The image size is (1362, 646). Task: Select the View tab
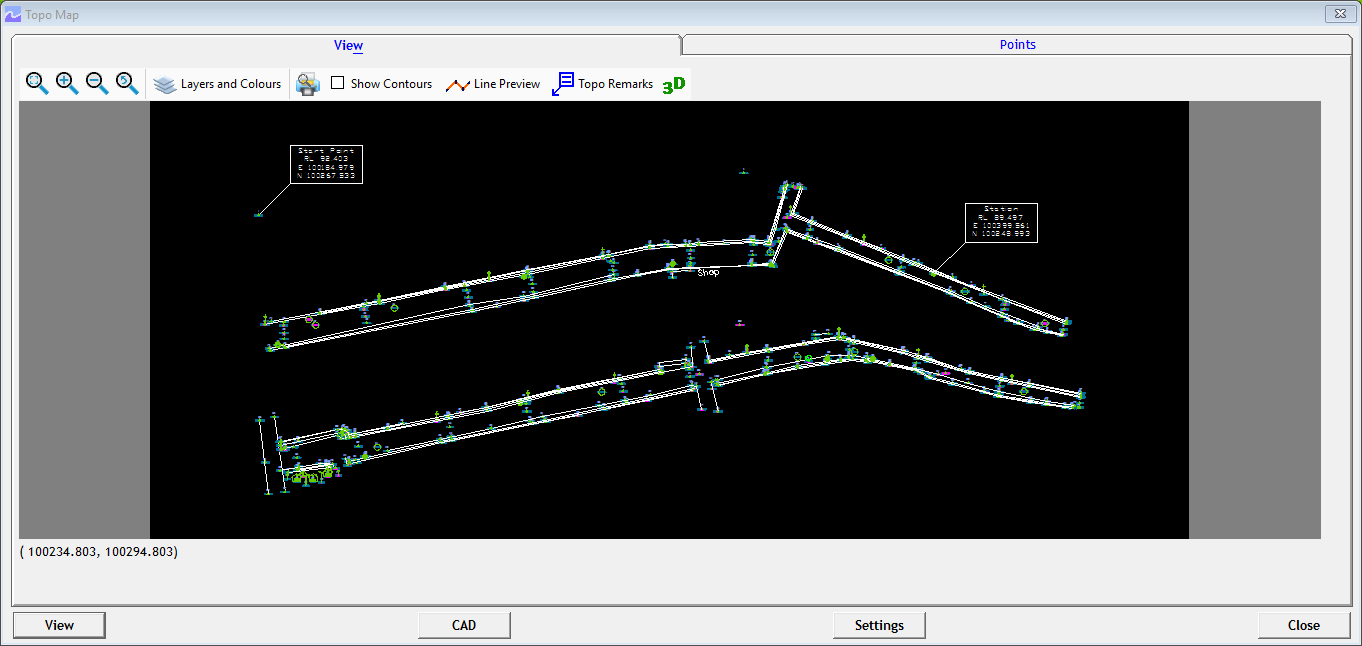tap(348, 45)
